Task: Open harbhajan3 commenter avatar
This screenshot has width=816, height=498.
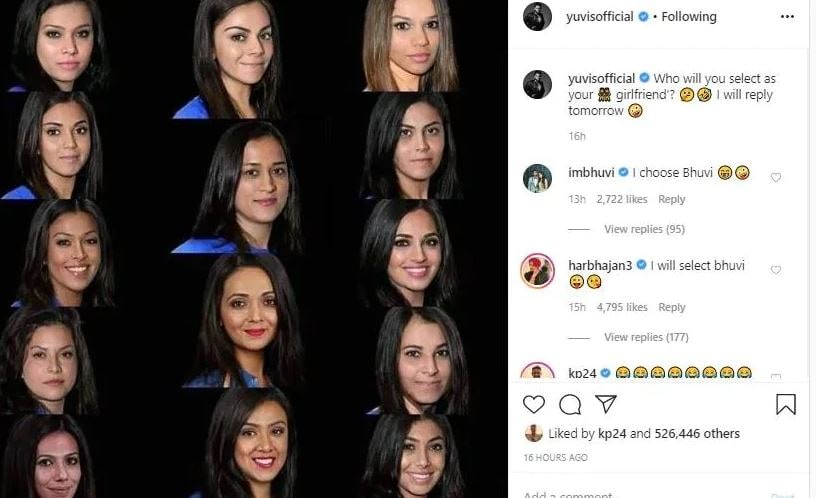Action: click(x=537, y=271)
